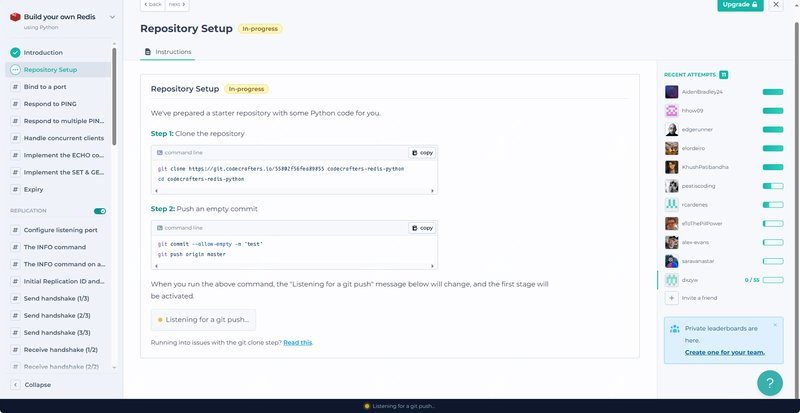
Task: Click AidenBradley24's avatar in recent attempts
Action: pyautogui.click(x=671, y=92)
